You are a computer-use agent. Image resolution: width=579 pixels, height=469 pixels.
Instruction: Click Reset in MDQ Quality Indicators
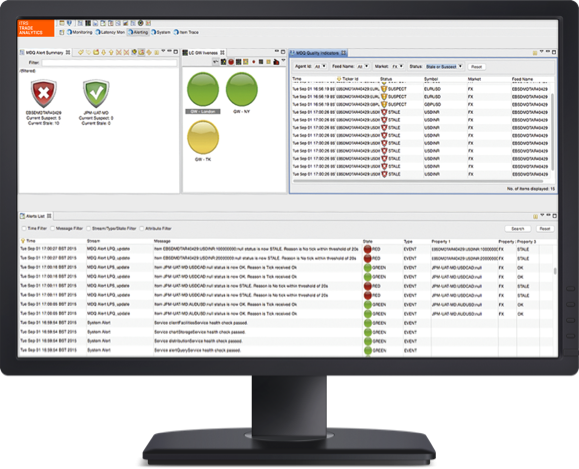click(x=476, y=67)
